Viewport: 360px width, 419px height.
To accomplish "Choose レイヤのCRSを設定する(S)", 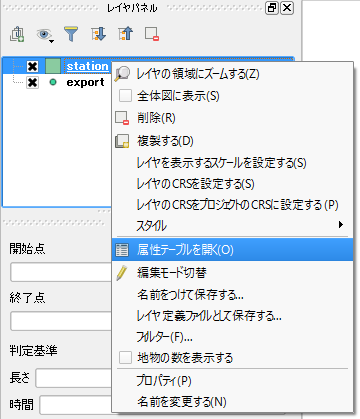I will 232,184.
